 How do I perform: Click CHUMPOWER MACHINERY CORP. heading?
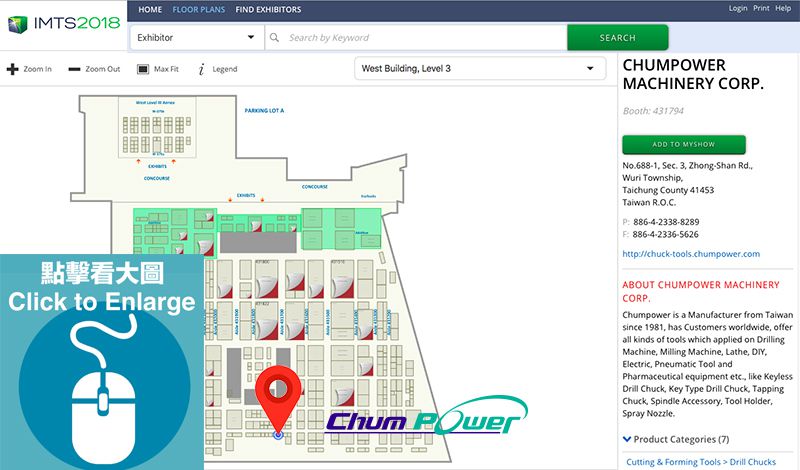(x=693, y=74)
